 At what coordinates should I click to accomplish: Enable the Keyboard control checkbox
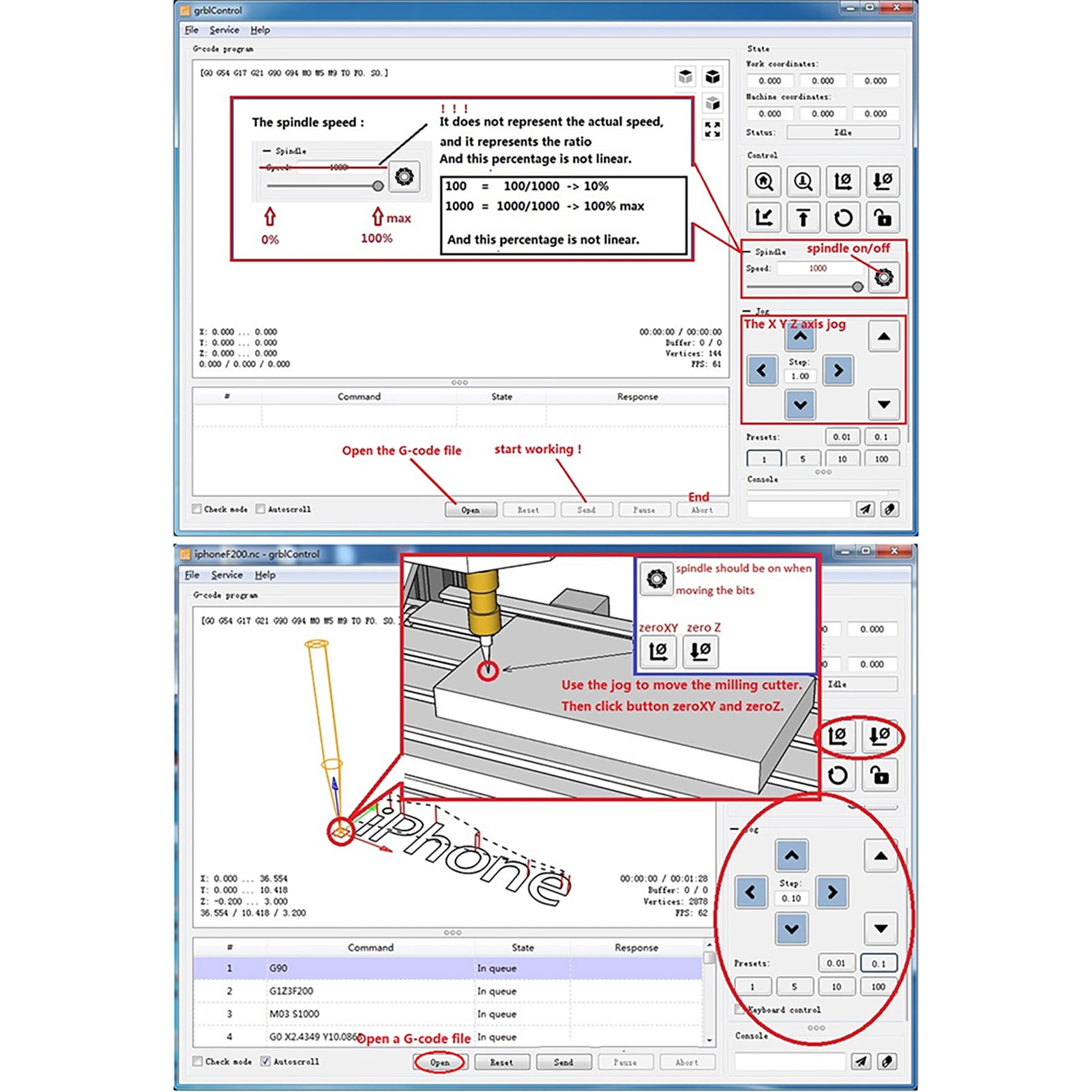pyautogui.click(x=739, y=1009)
